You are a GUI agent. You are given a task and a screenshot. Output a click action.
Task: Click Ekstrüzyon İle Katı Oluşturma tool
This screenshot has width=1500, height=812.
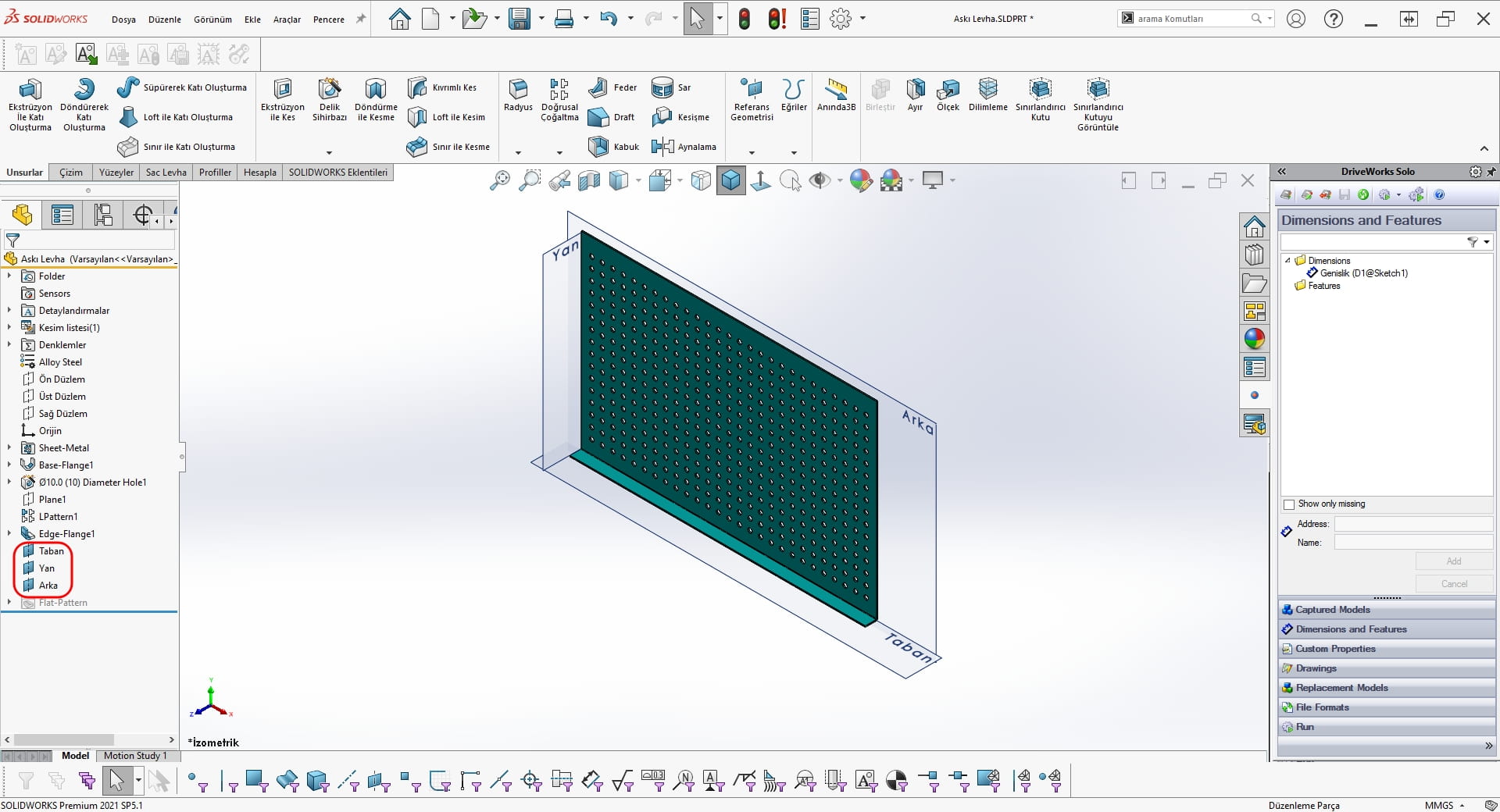[30, 105]
